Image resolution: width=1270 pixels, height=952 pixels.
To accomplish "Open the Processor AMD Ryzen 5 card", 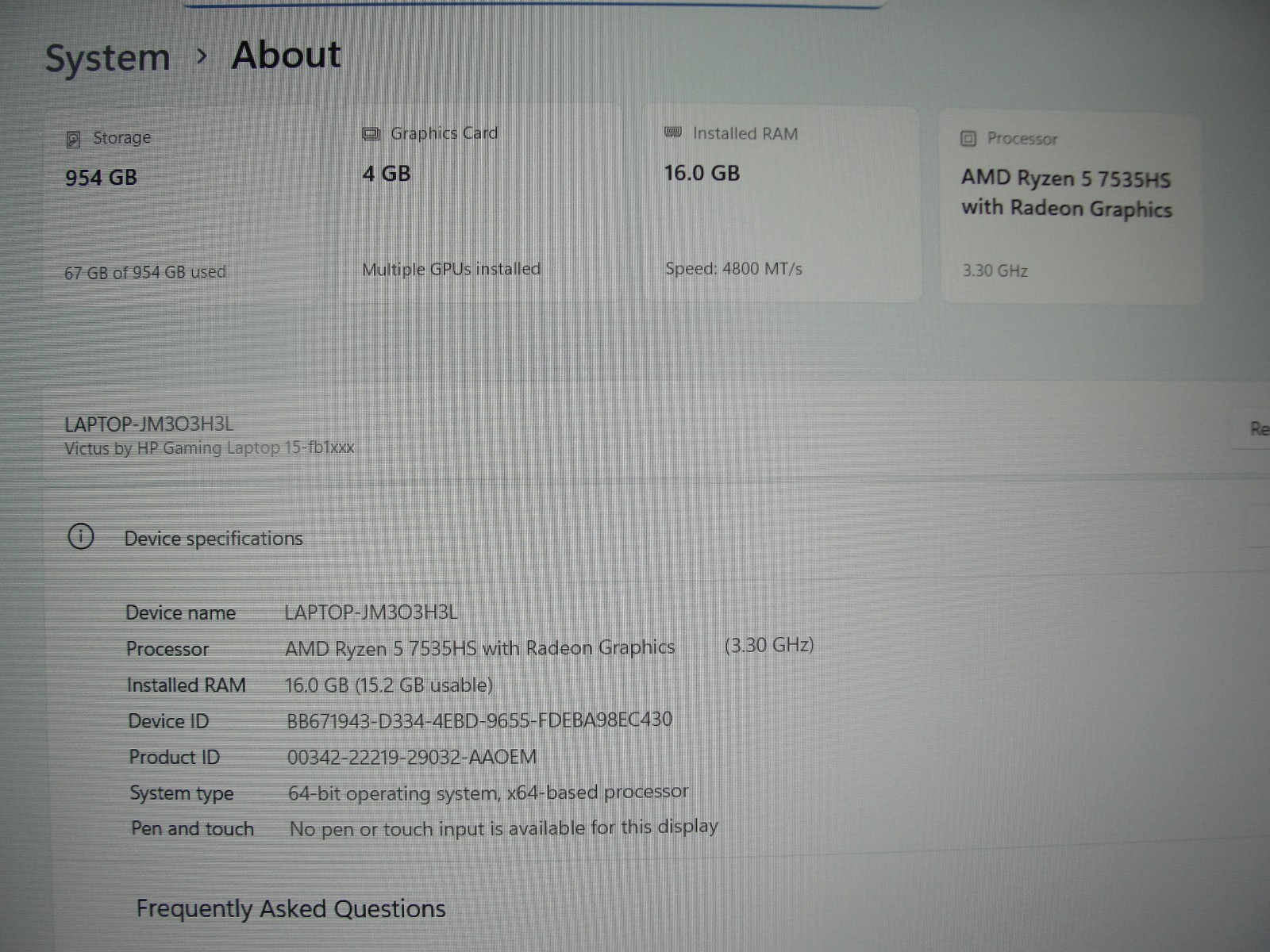I will pos(1072,208).
